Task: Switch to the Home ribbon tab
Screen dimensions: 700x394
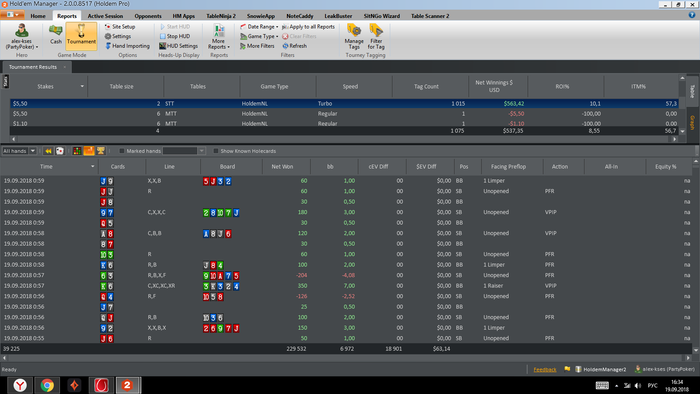Action: pos(38,16)
